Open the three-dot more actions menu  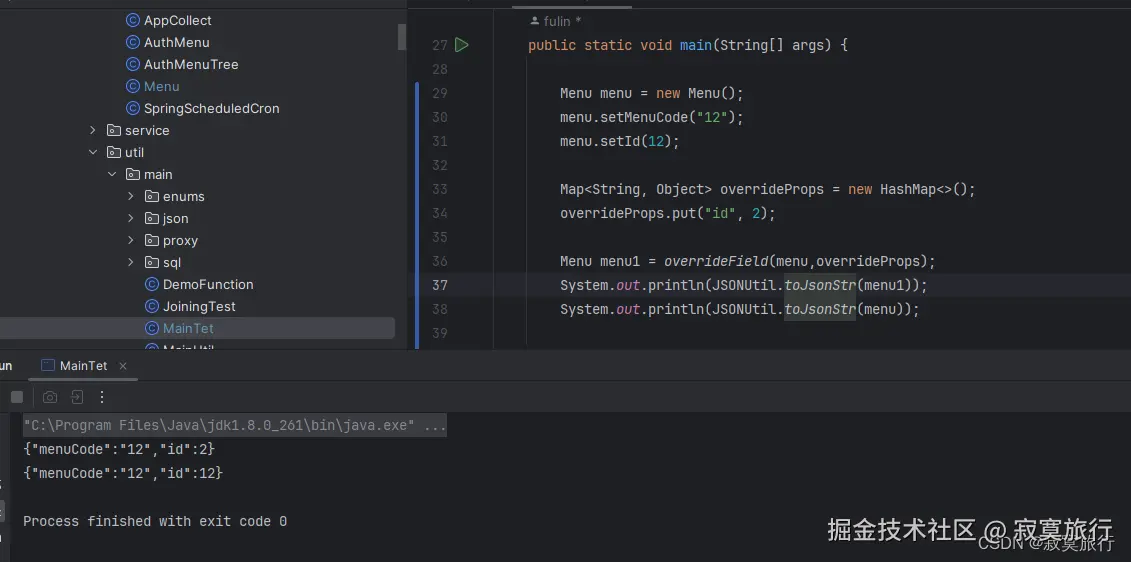coord(101,397)
